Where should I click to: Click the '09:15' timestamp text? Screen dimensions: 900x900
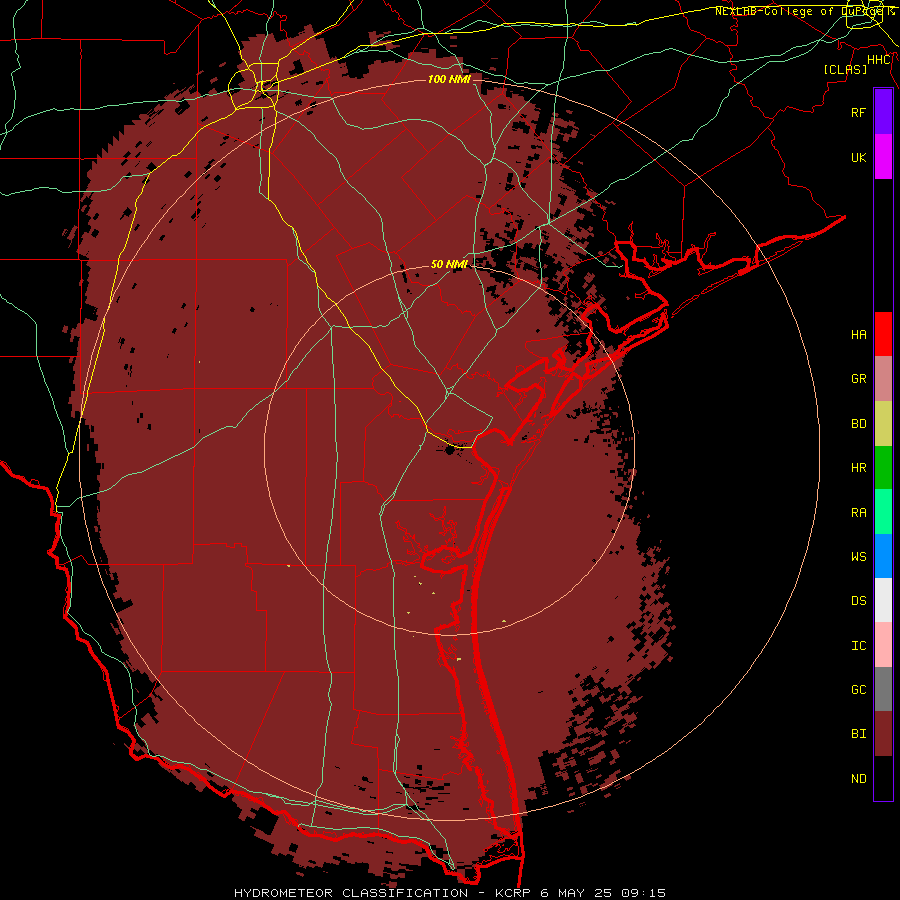pos(641,893)
